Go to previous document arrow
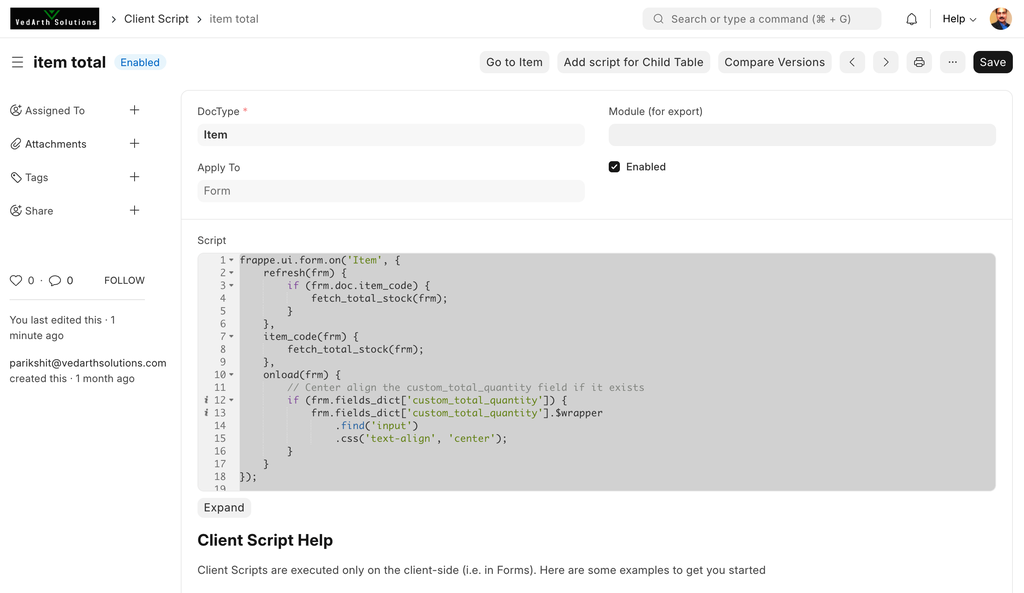1024x593 pixels. [852, 62]
